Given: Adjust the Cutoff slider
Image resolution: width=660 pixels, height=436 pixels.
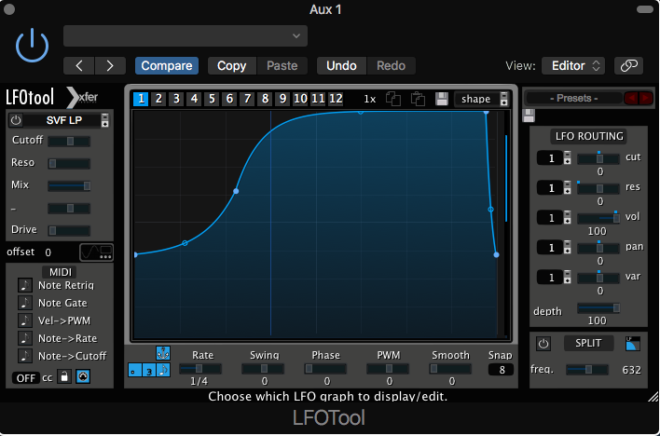Looking at the screenshot, I should click(69, 141).
